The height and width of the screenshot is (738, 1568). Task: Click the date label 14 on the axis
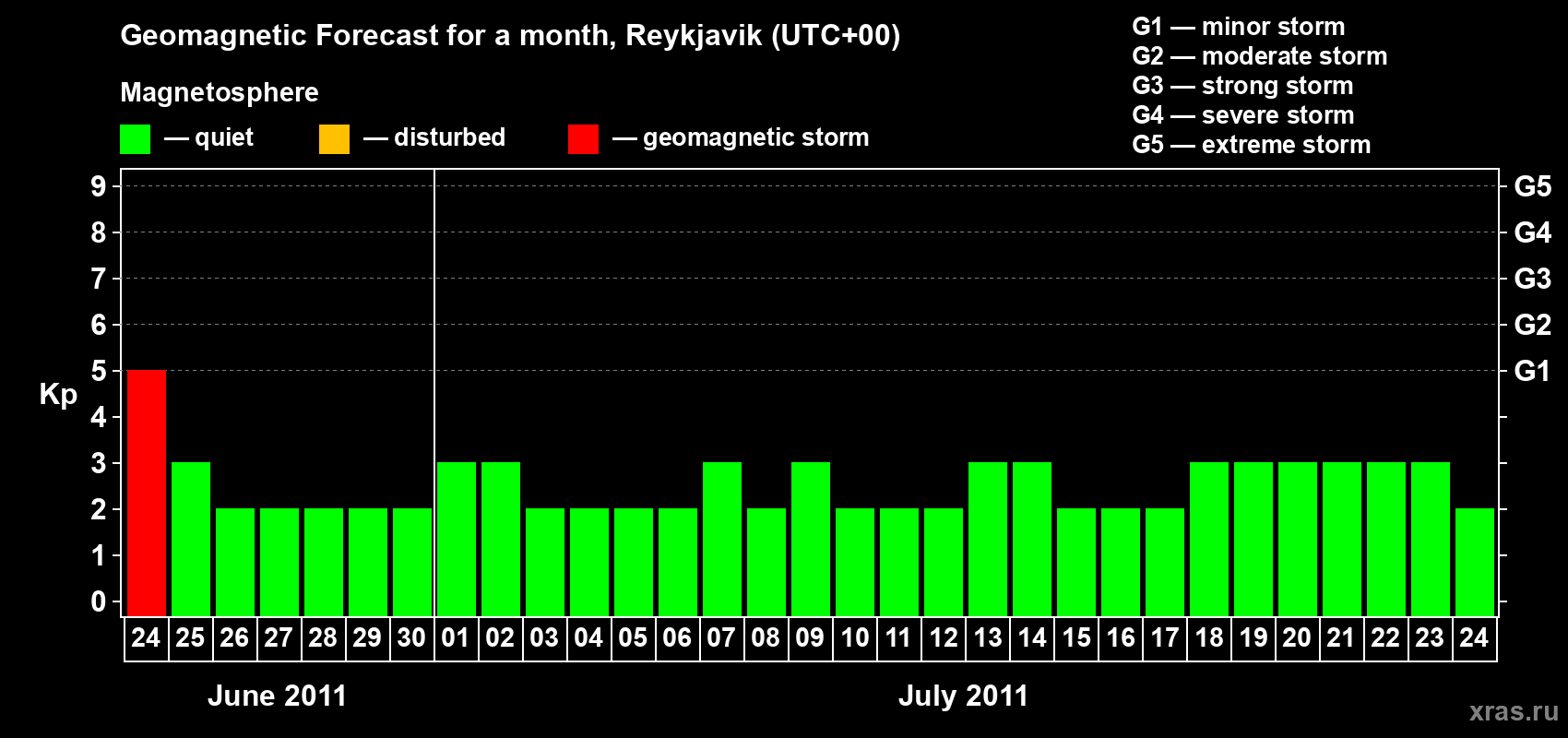pyautogui.click(x=1031, y=637)
